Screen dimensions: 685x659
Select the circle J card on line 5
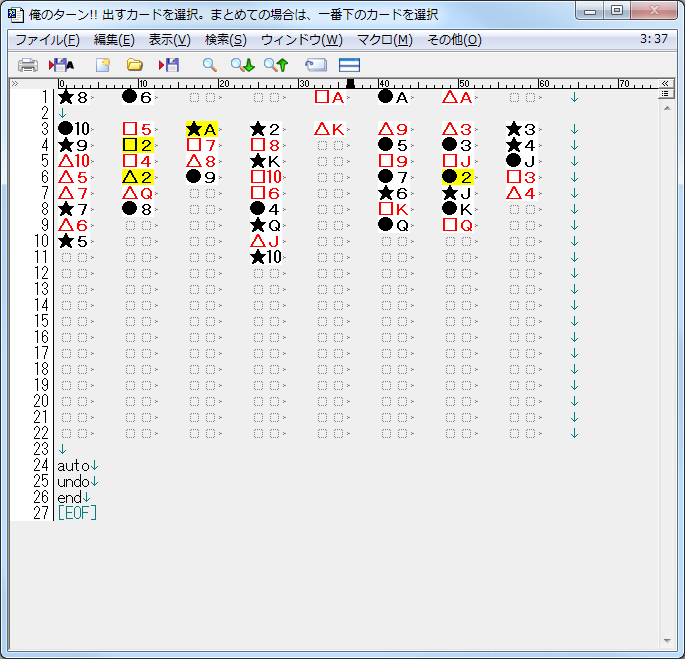click(x=522, y=161)
